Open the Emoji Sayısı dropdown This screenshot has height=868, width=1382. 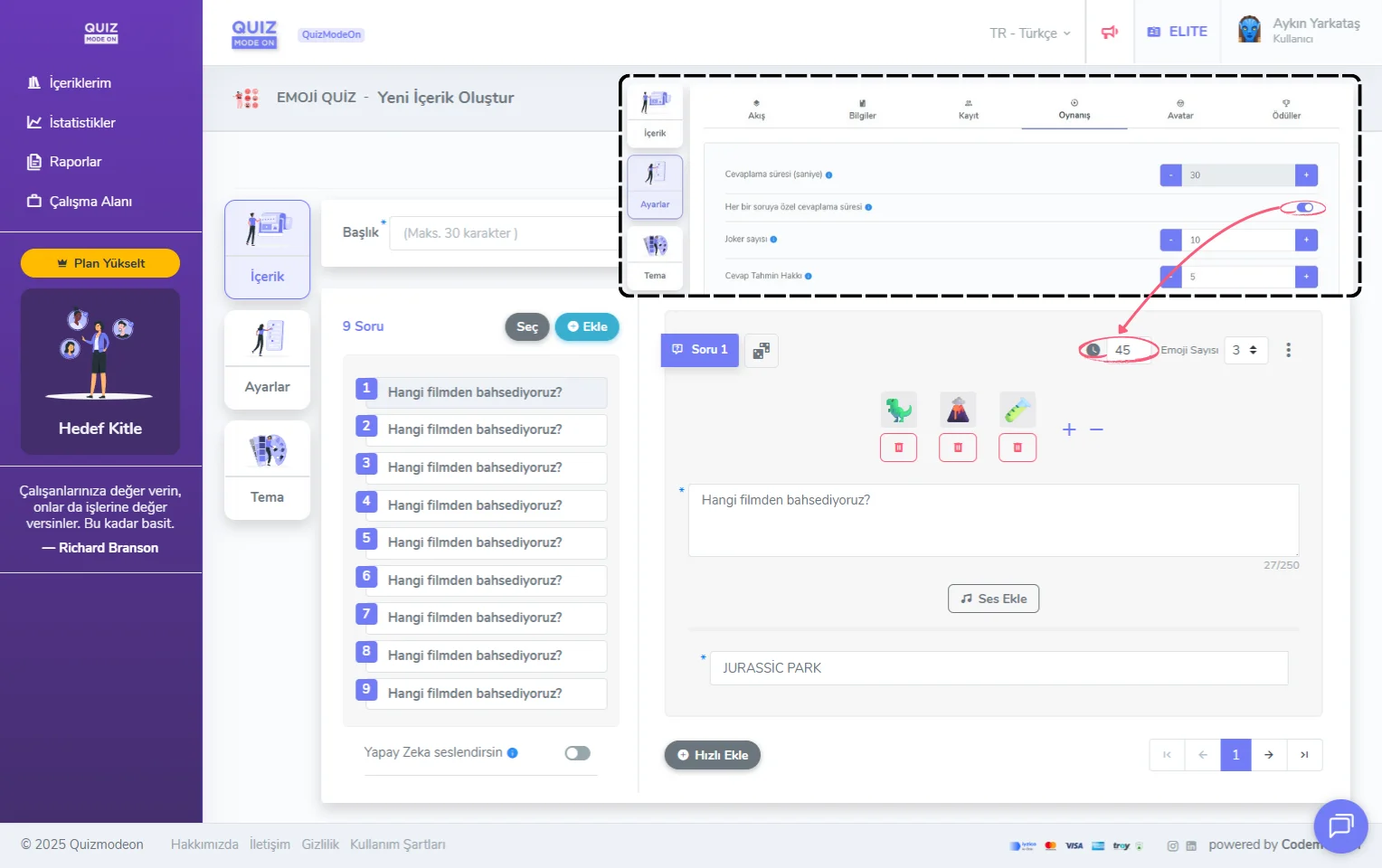click(x=1245, y=350)
